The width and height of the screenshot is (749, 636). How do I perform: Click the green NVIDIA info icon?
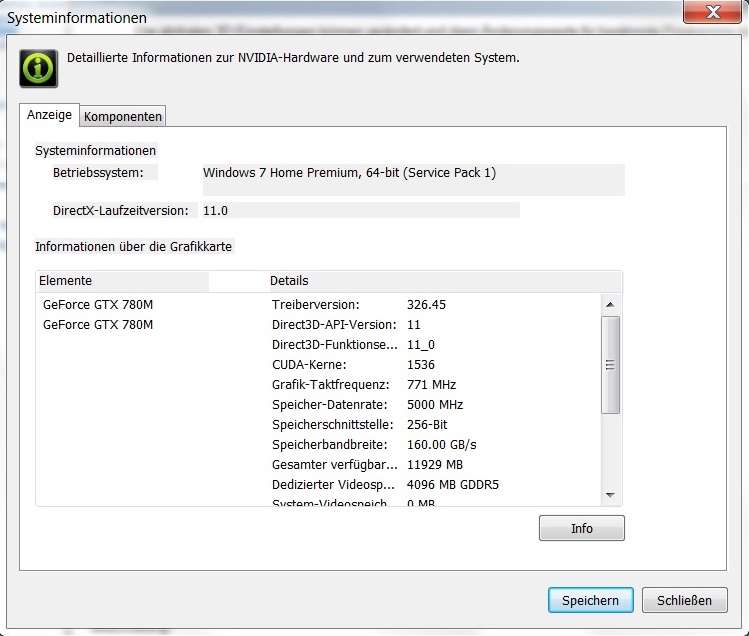[x=39, y=69]
